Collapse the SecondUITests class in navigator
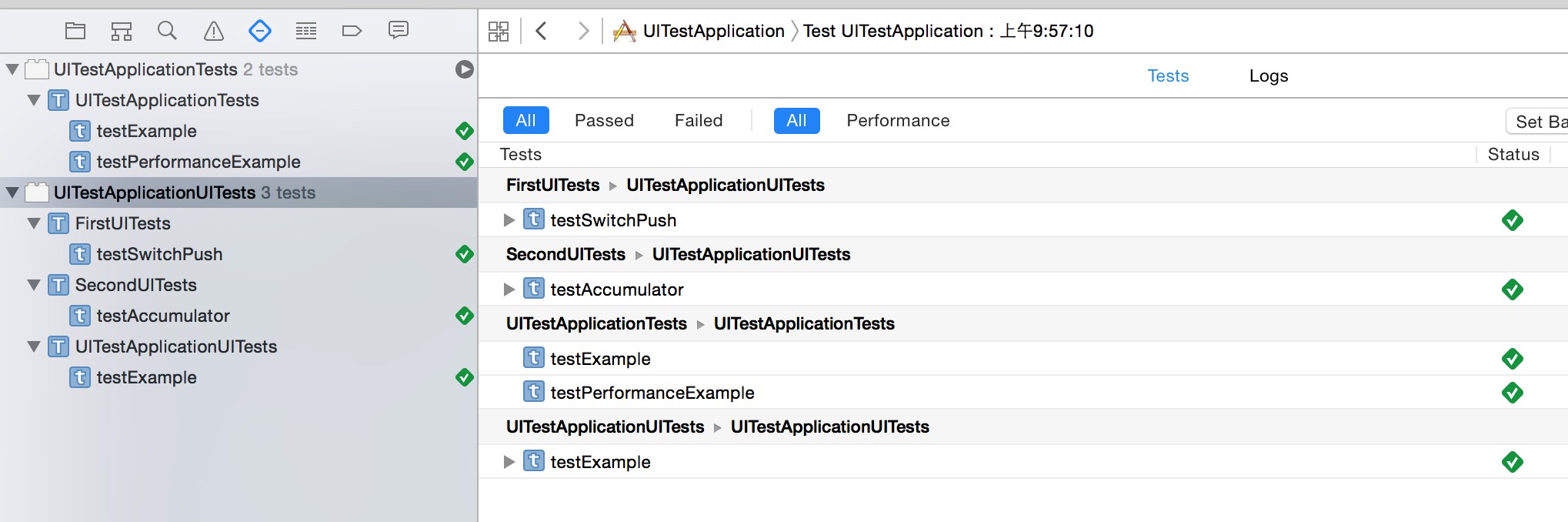Screen dimensions: 1568x522 click(34, 285)
